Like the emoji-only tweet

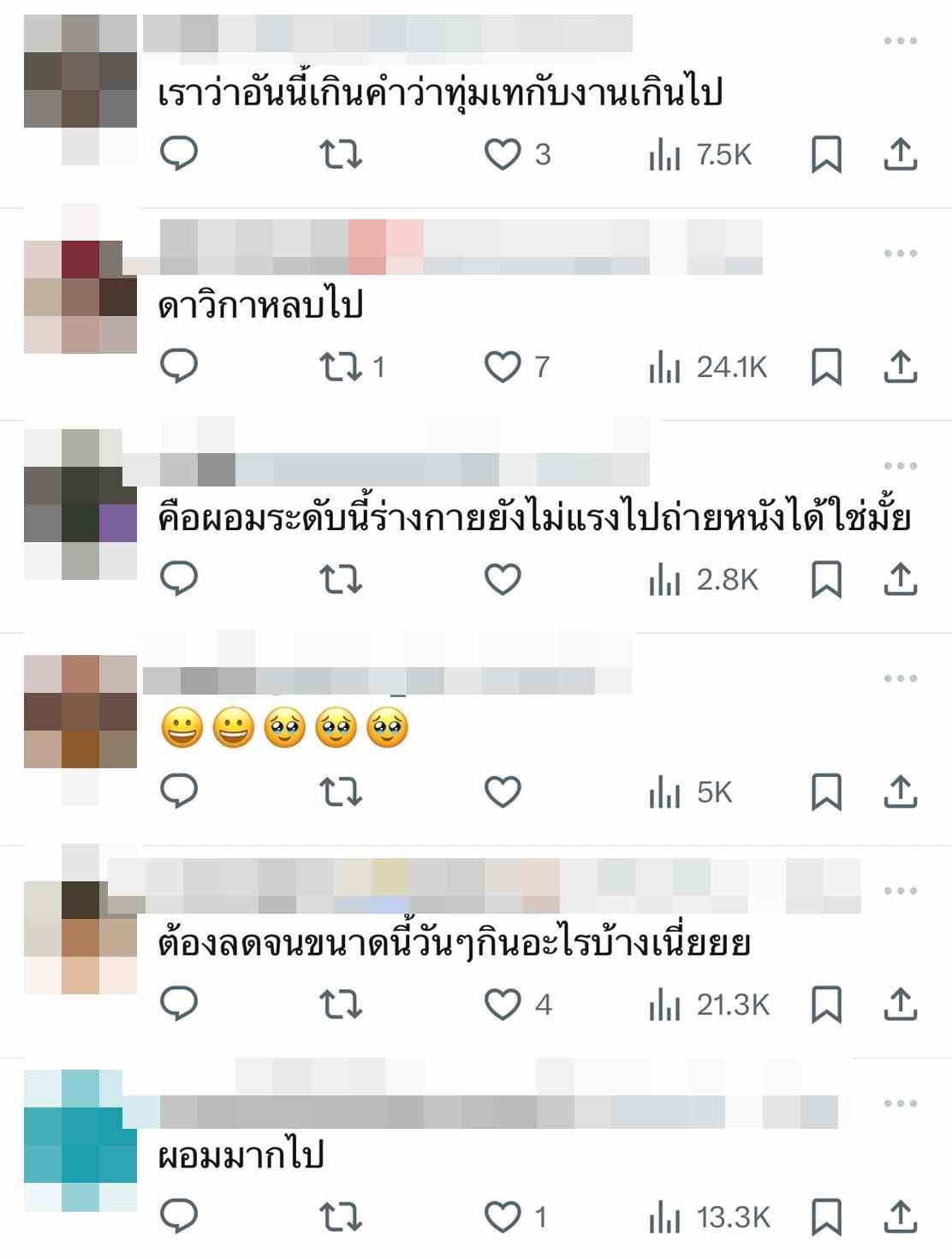coord(503,792)
